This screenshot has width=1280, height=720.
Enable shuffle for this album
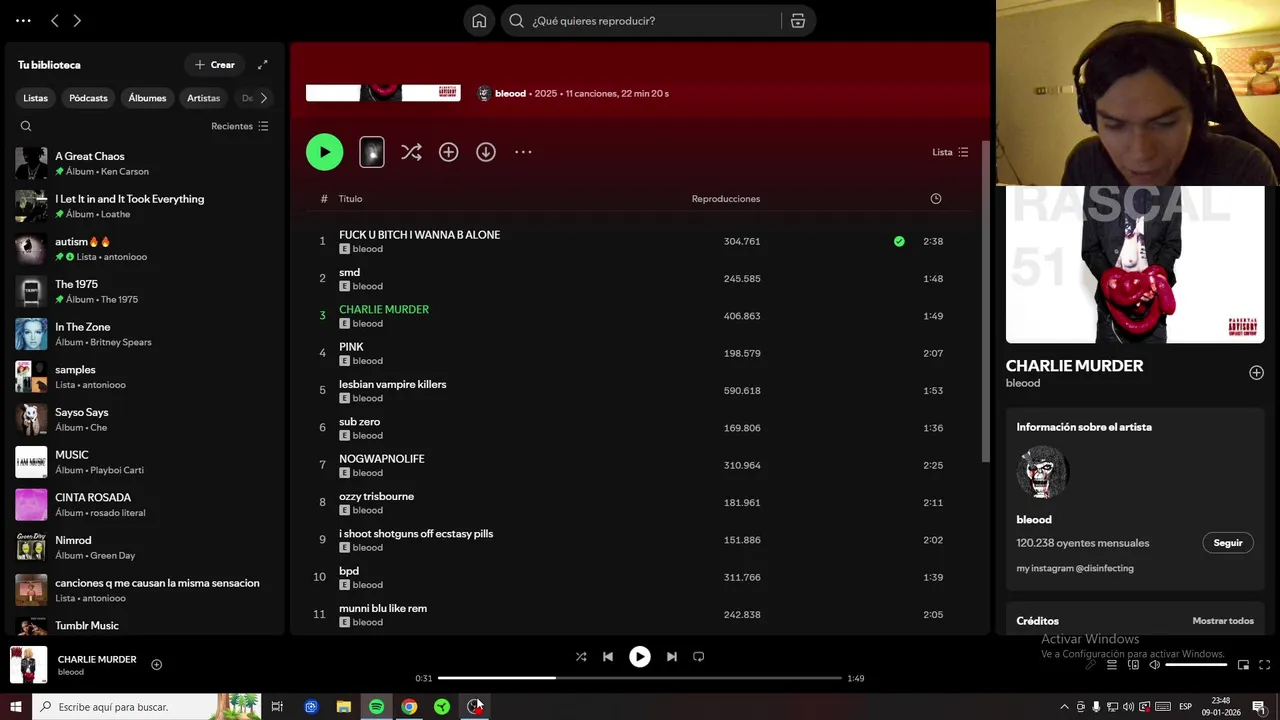411,152
